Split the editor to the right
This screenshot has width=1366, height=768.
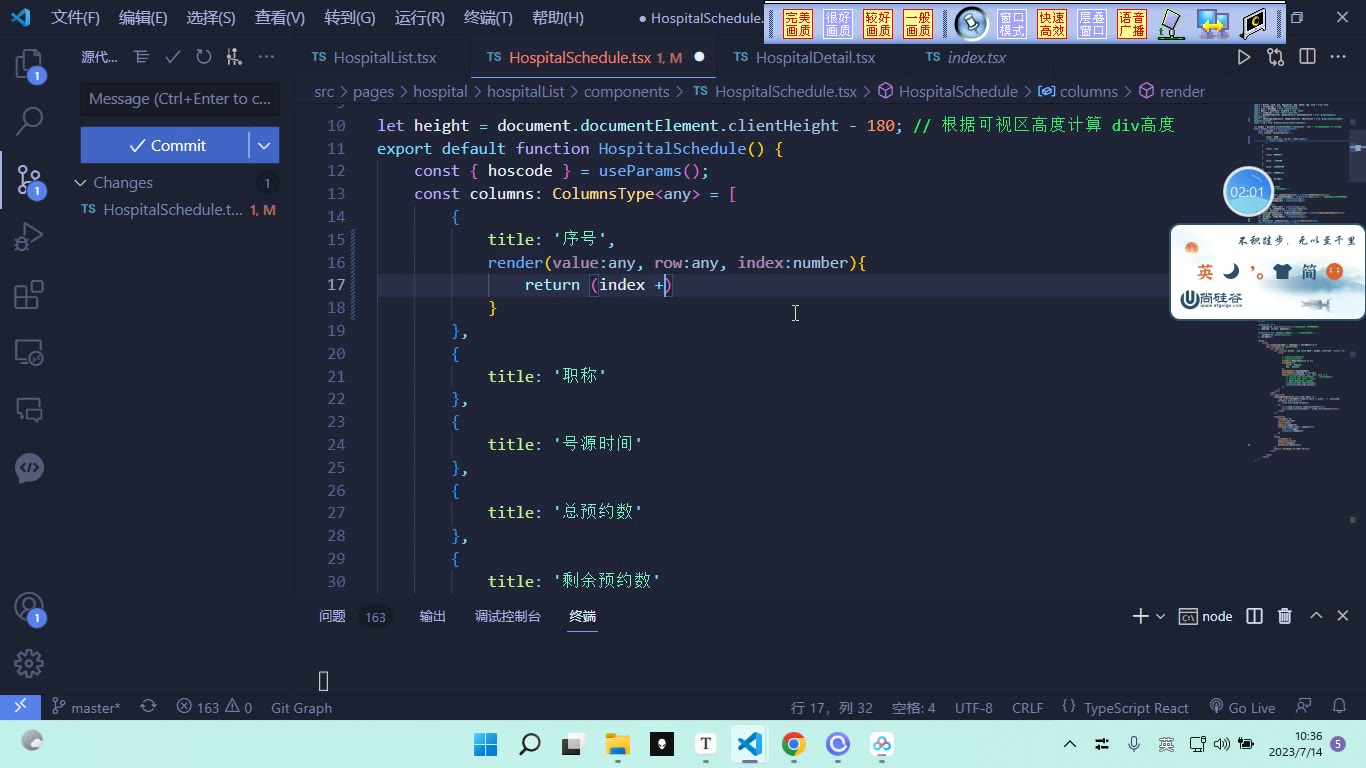(1307, 57)
